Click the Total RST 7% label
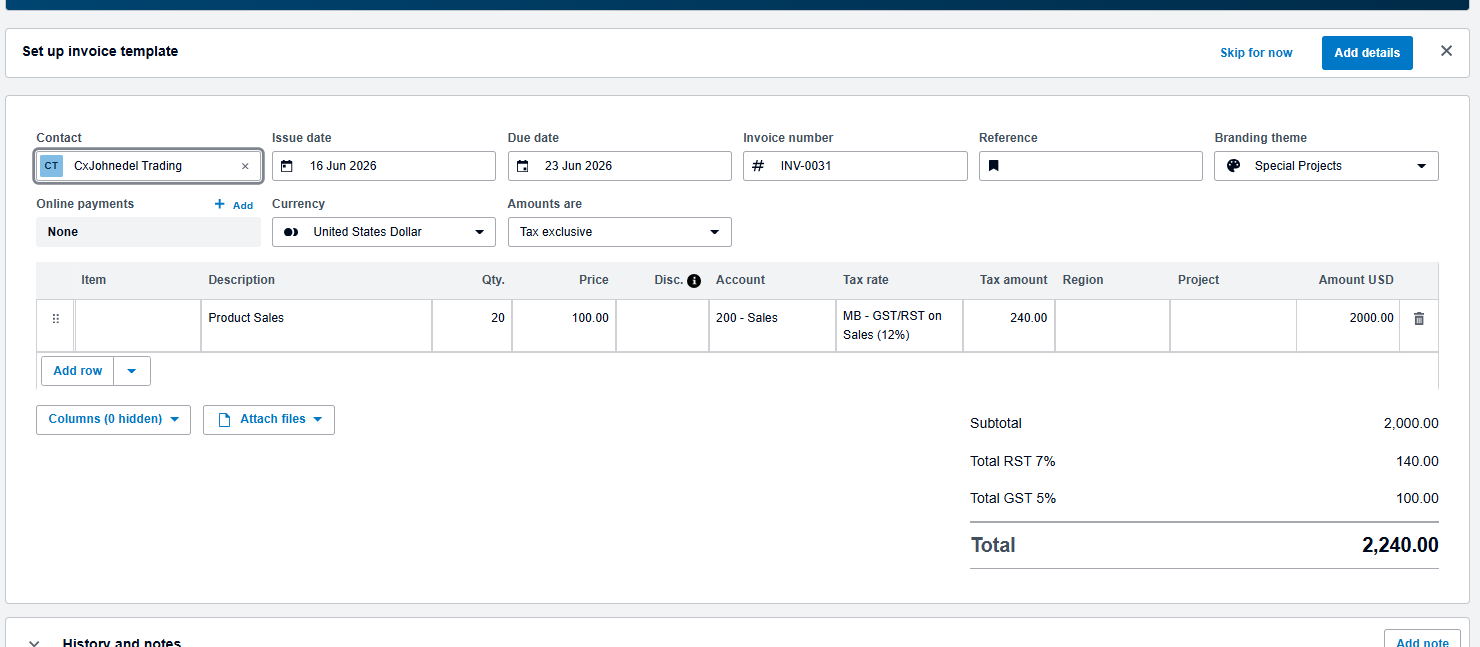1480x647 pixels. tap(1013, 462)
